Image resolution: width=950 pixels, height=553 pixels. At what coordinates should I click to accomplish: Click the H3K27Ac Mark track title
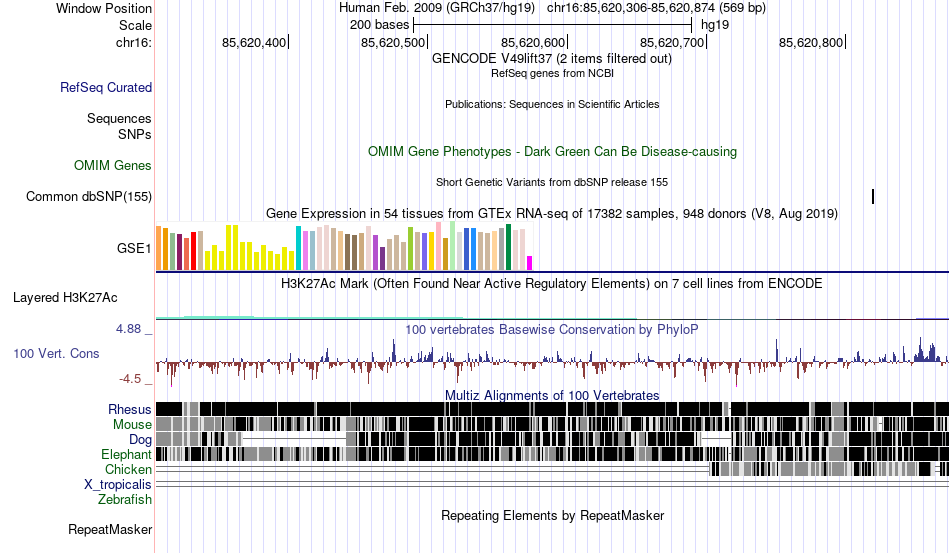point(552,283)
